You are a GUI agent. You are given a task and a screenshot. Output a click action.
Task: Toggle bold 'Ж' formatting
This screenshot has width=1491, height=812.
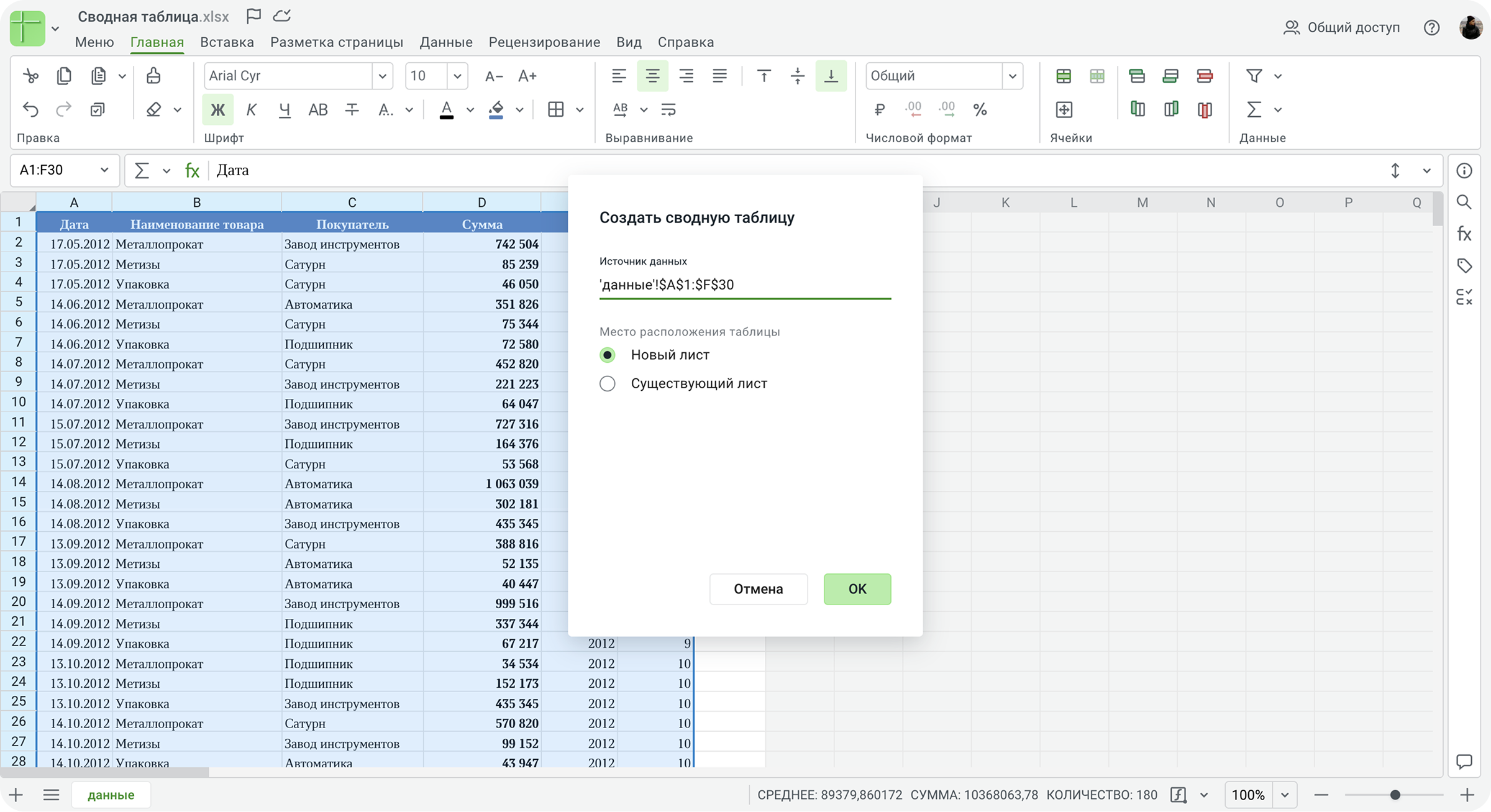click(x=217, y=110)
